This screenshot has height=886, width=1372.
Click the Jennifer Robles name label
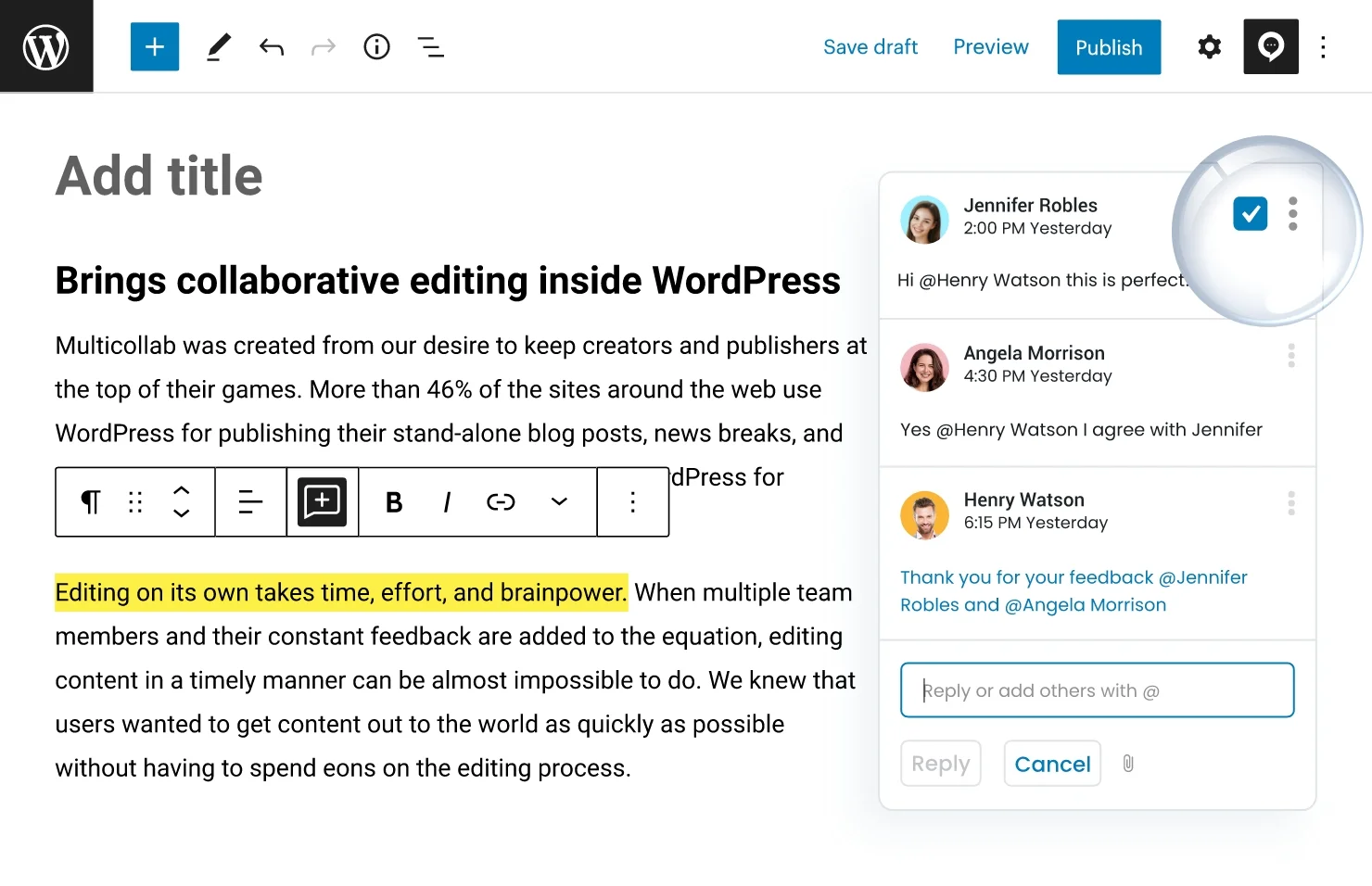coord(1030,205)
